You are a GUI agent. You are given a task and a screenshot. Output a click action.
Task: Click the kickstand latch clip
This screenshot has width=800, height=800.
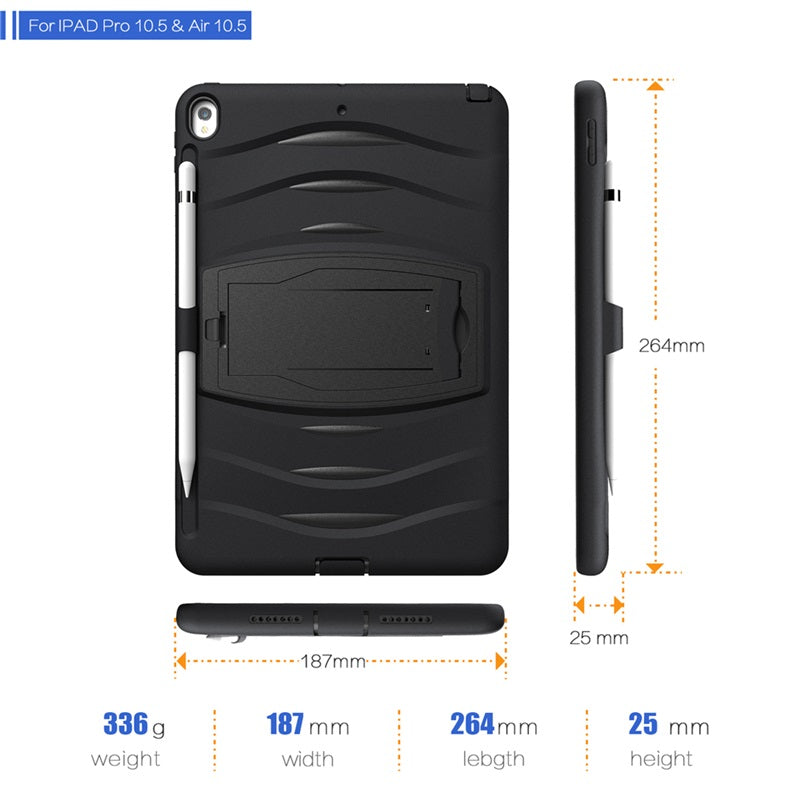(215, 329)
